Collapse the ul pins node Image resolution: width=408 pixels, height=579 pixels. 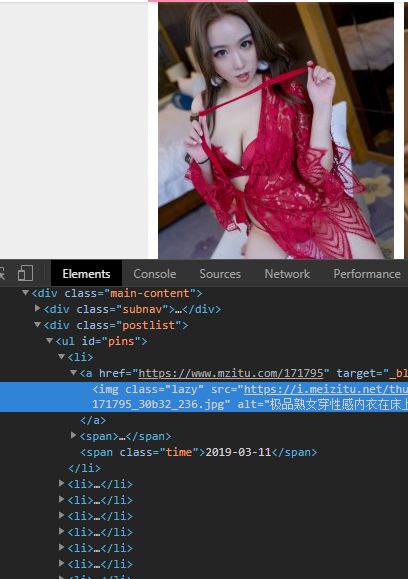[x=49, y=340]
